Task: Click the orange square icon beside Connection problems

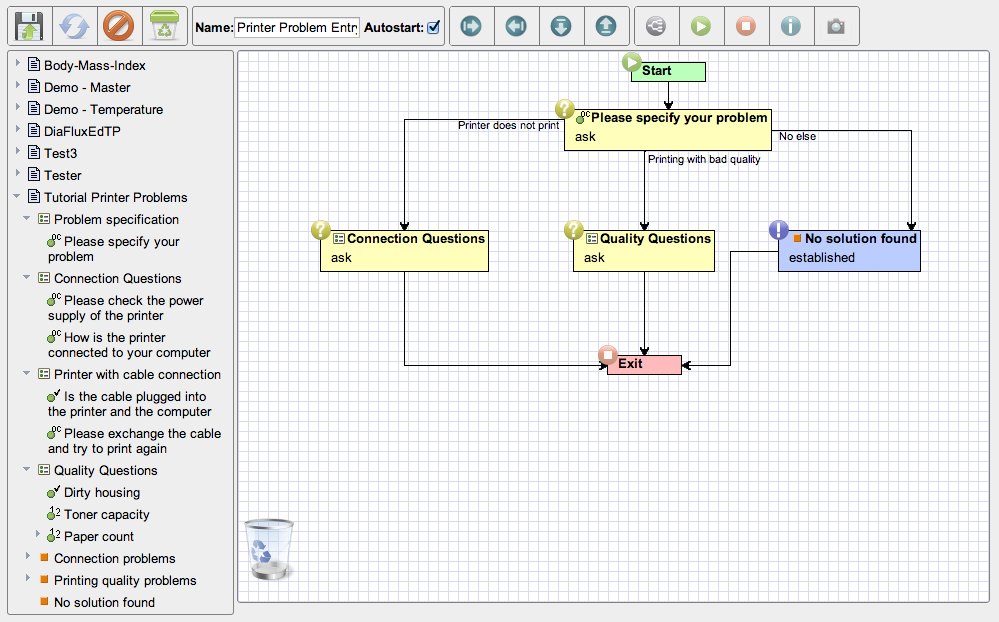Action: coord(44,558)
